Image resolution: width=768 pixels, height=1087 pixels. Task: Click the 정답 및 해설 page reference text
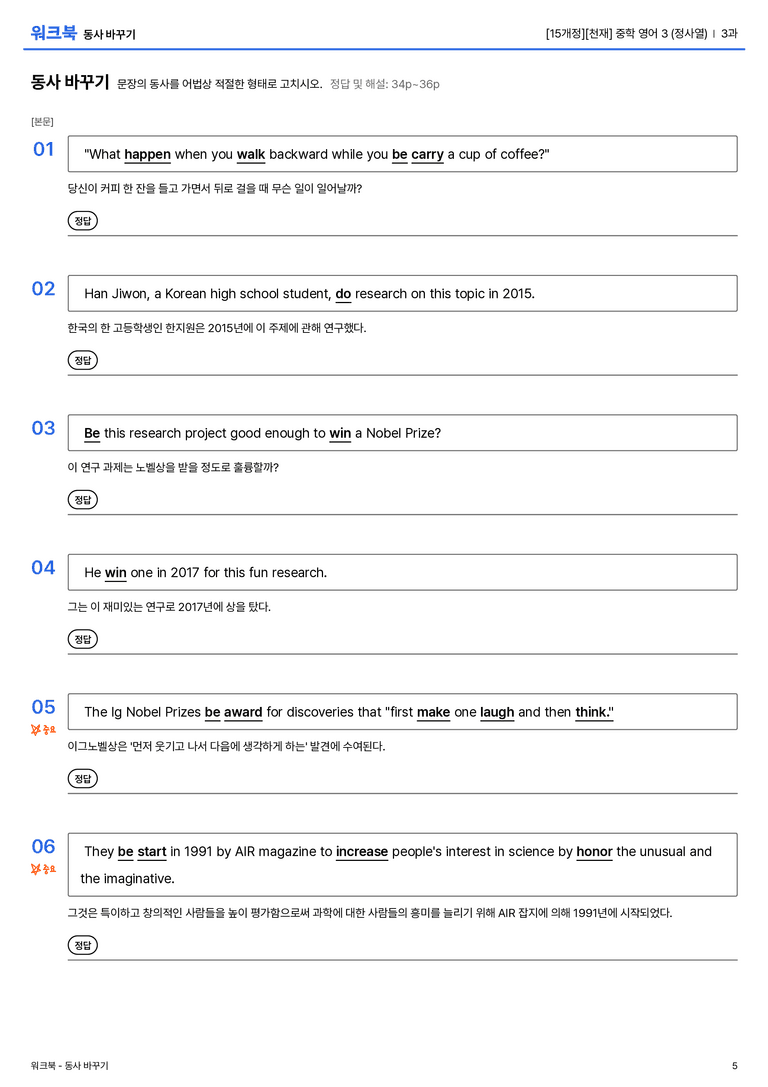[385, 84]
